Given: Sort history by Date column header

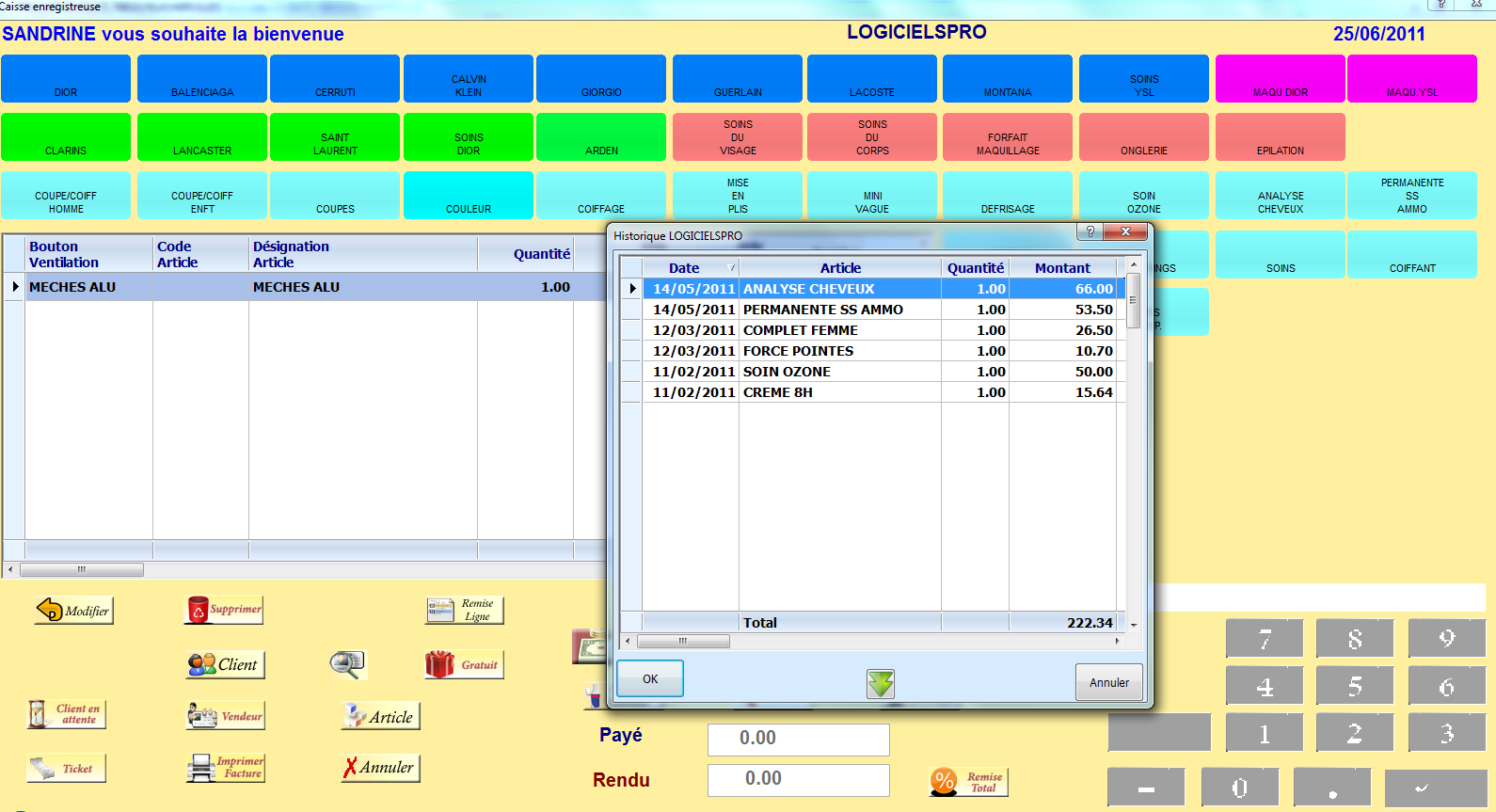Looking at the screenshot, I should pyautogui.click(x=684, y=268).
